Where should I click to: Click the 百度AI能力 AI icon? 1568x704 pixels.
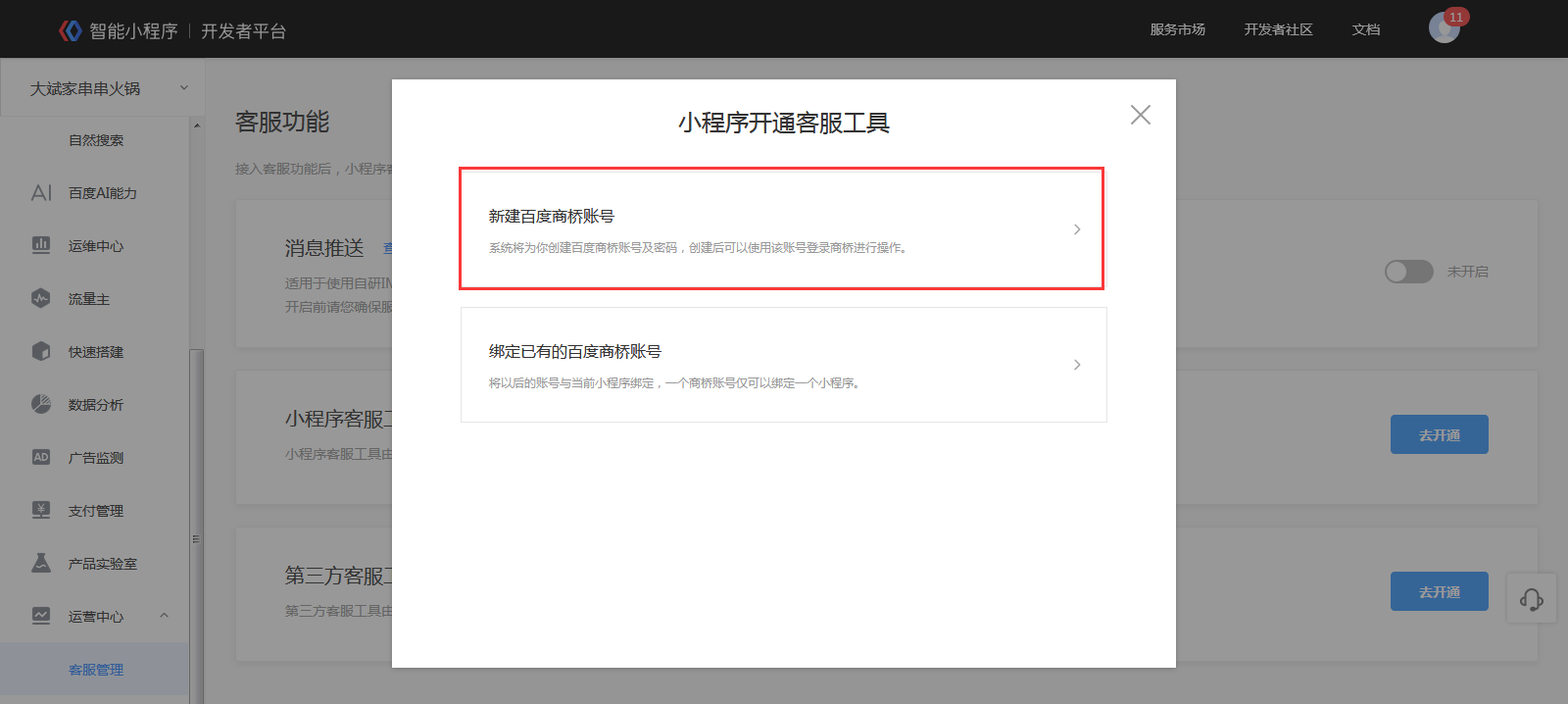pos(41,193)
